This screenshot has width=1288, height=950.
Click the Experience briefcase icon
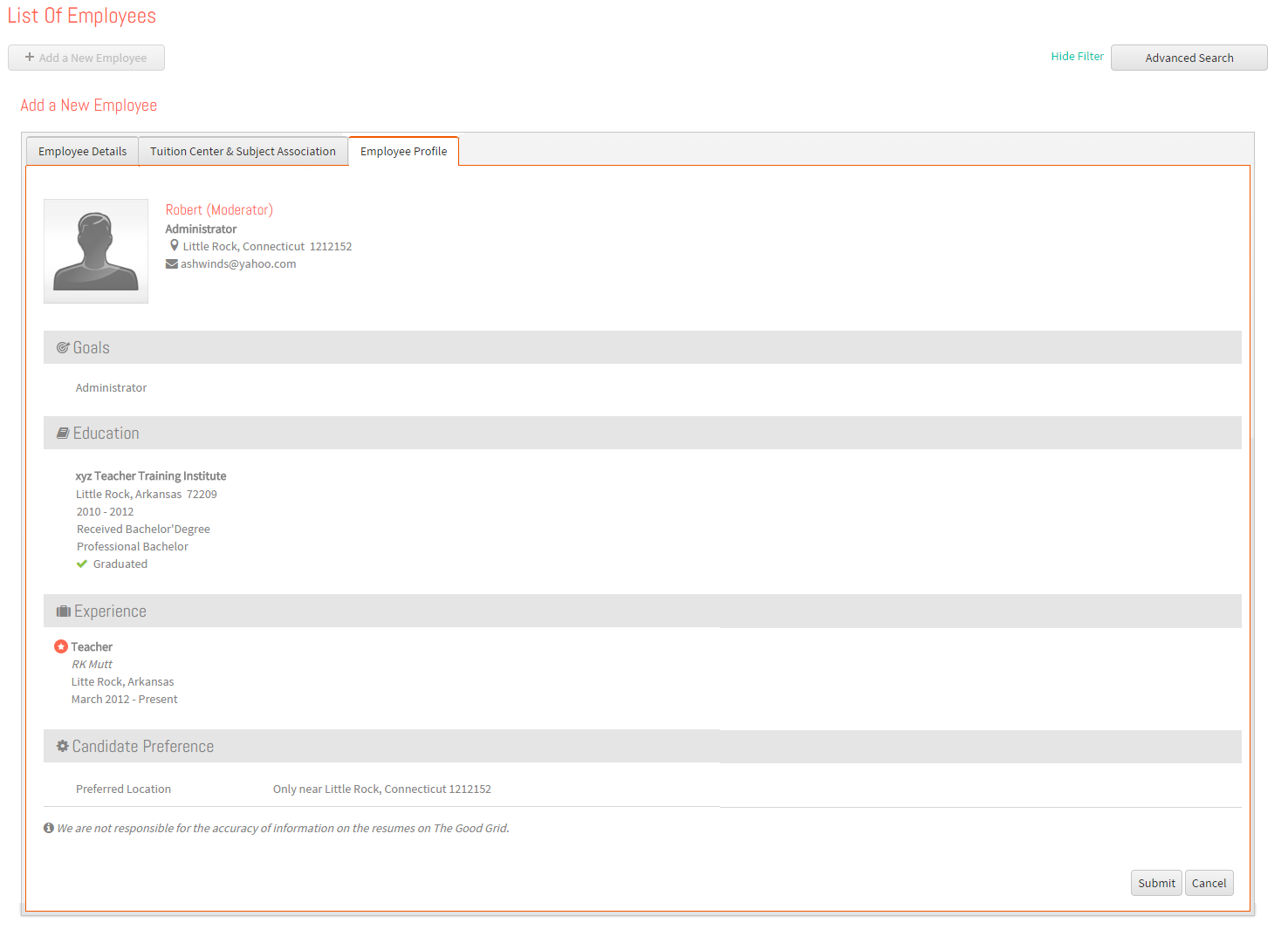[64, 611]
